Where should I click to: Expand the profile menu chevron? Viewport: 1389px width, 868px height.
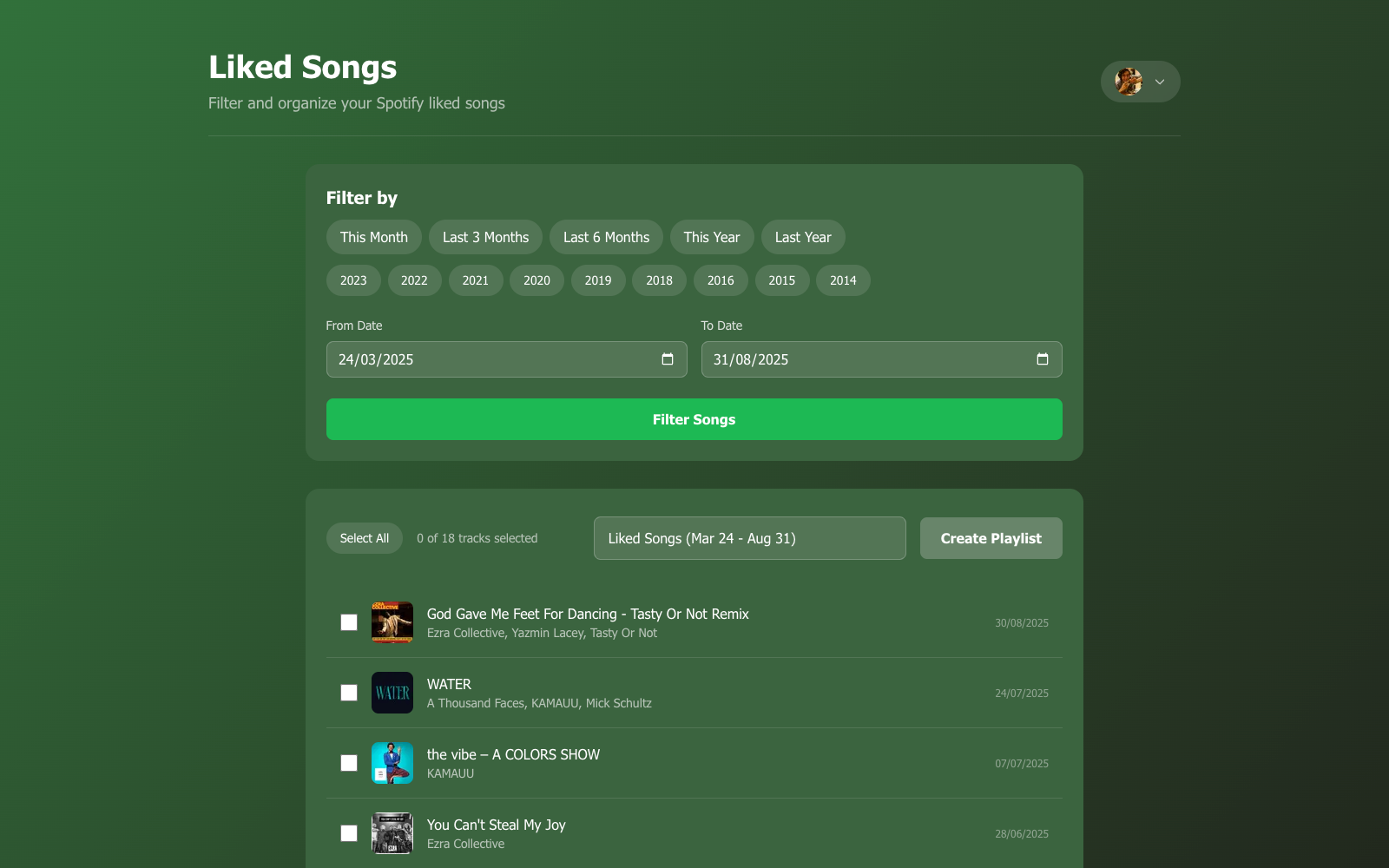1160,82
